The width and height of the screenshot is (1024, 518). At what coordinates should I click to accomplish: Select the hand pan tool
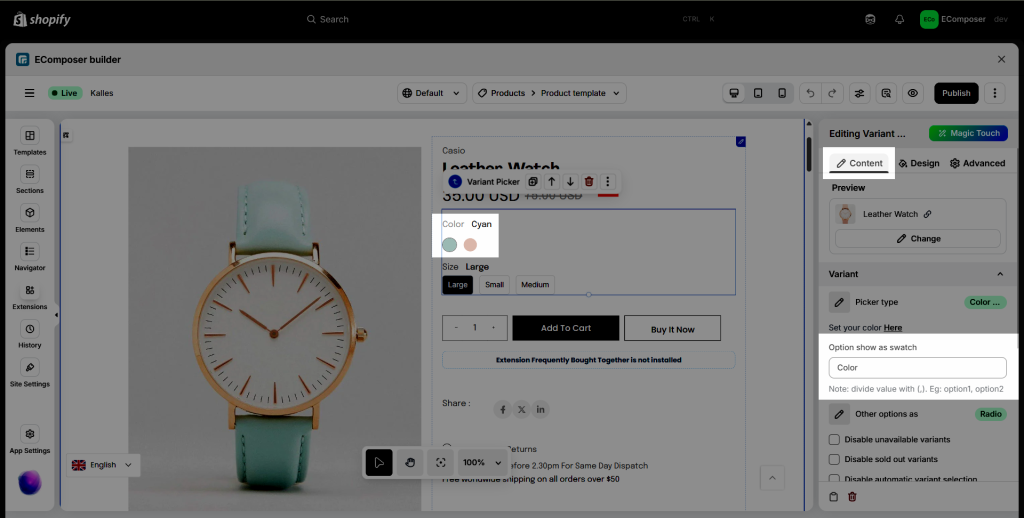(x=409, y=463)
